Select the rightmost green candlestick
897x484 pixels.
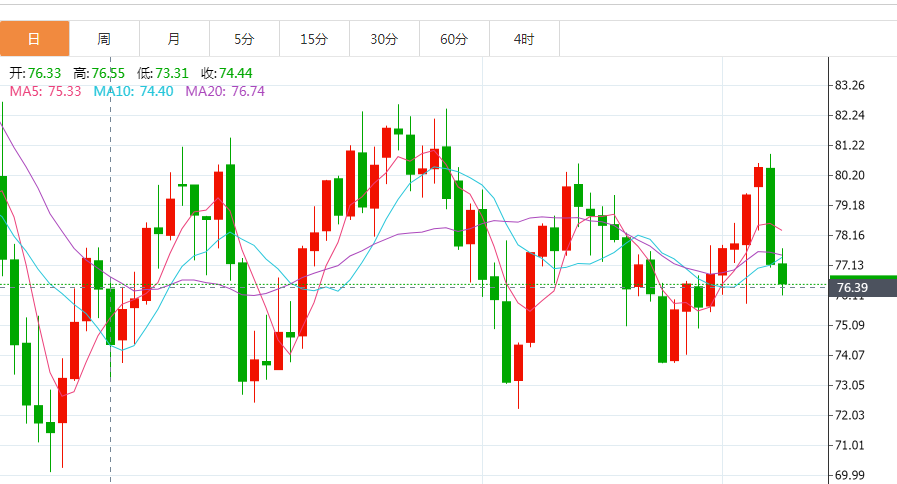point(783,273)
